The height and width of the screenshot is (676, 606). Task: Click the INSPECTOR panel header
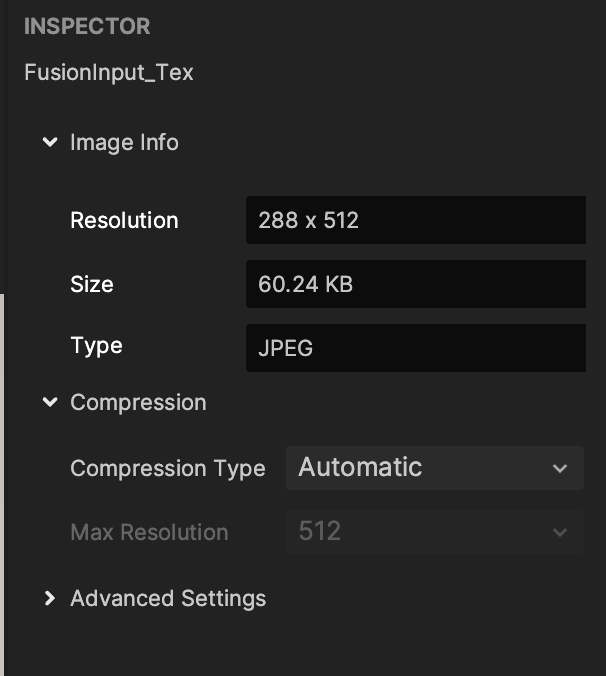pyautogui.click(x=87, y=26)
